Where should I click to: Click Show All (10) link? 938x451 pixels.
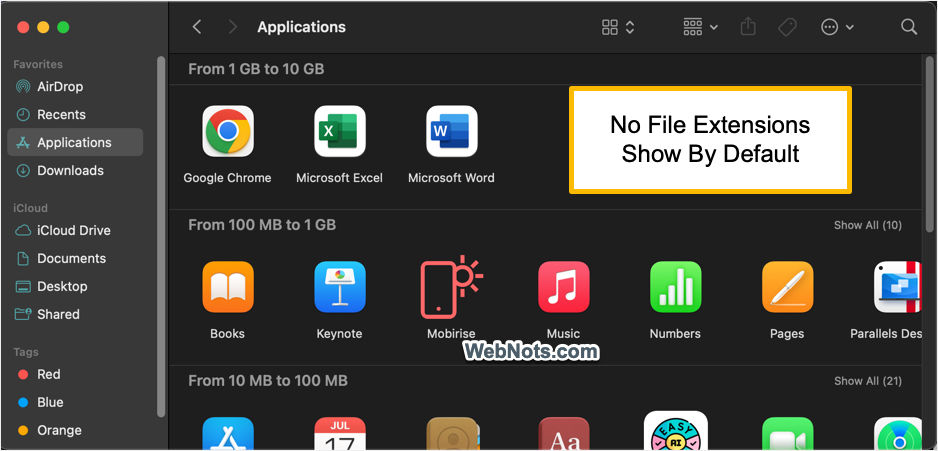coord(867,225)
